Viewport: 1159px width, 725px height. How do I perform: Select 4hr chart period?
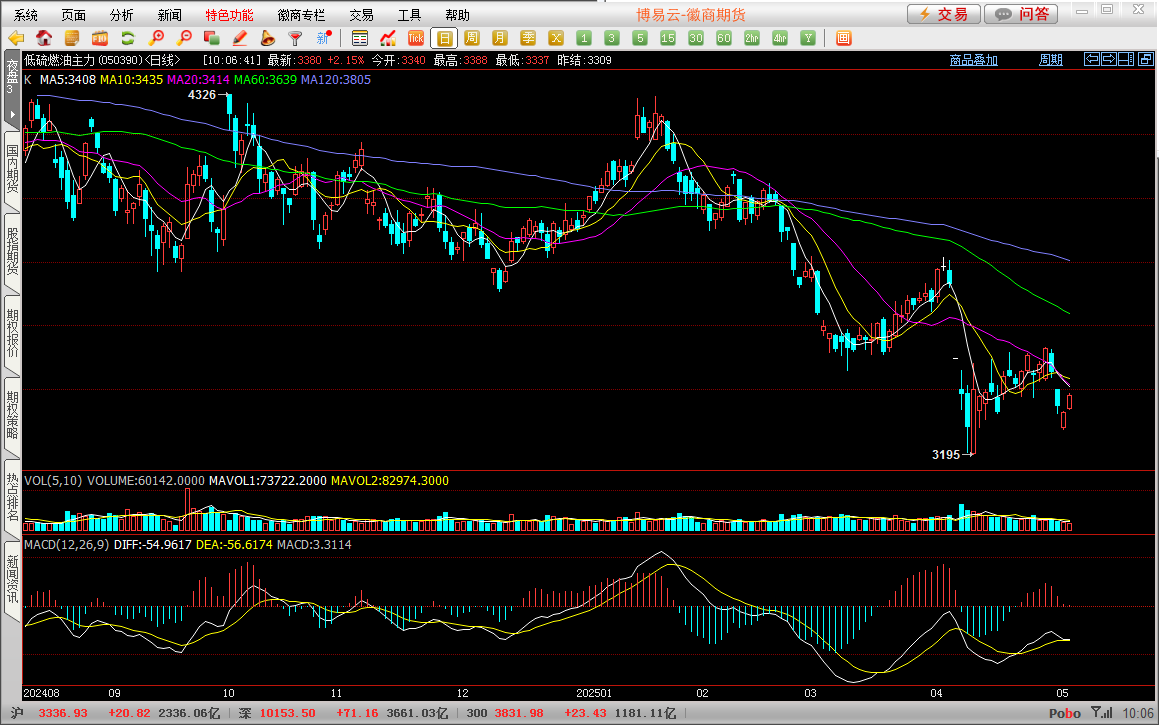tap(781, 38)
